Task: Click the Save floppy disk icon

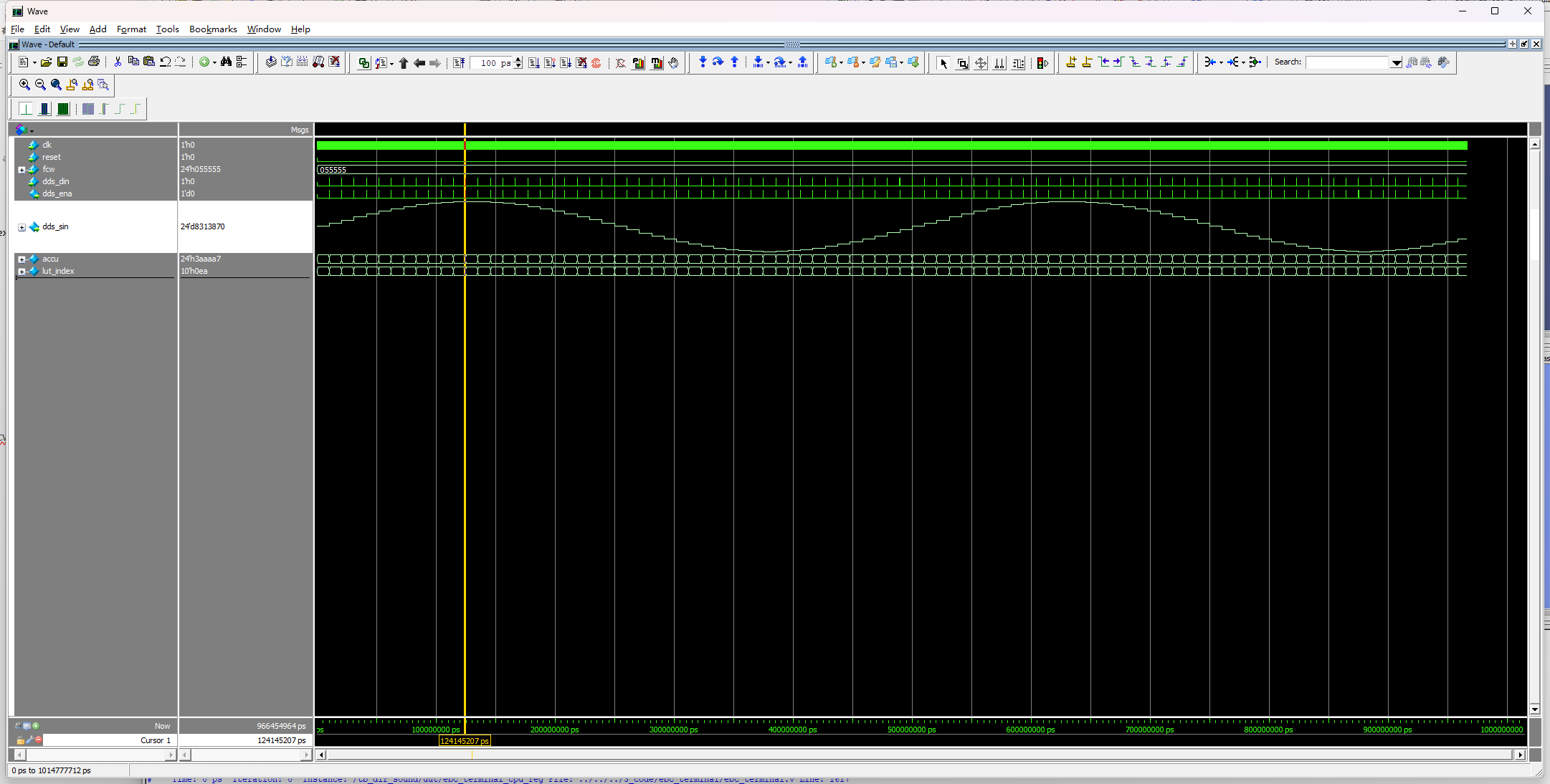Action: (62, 62)
